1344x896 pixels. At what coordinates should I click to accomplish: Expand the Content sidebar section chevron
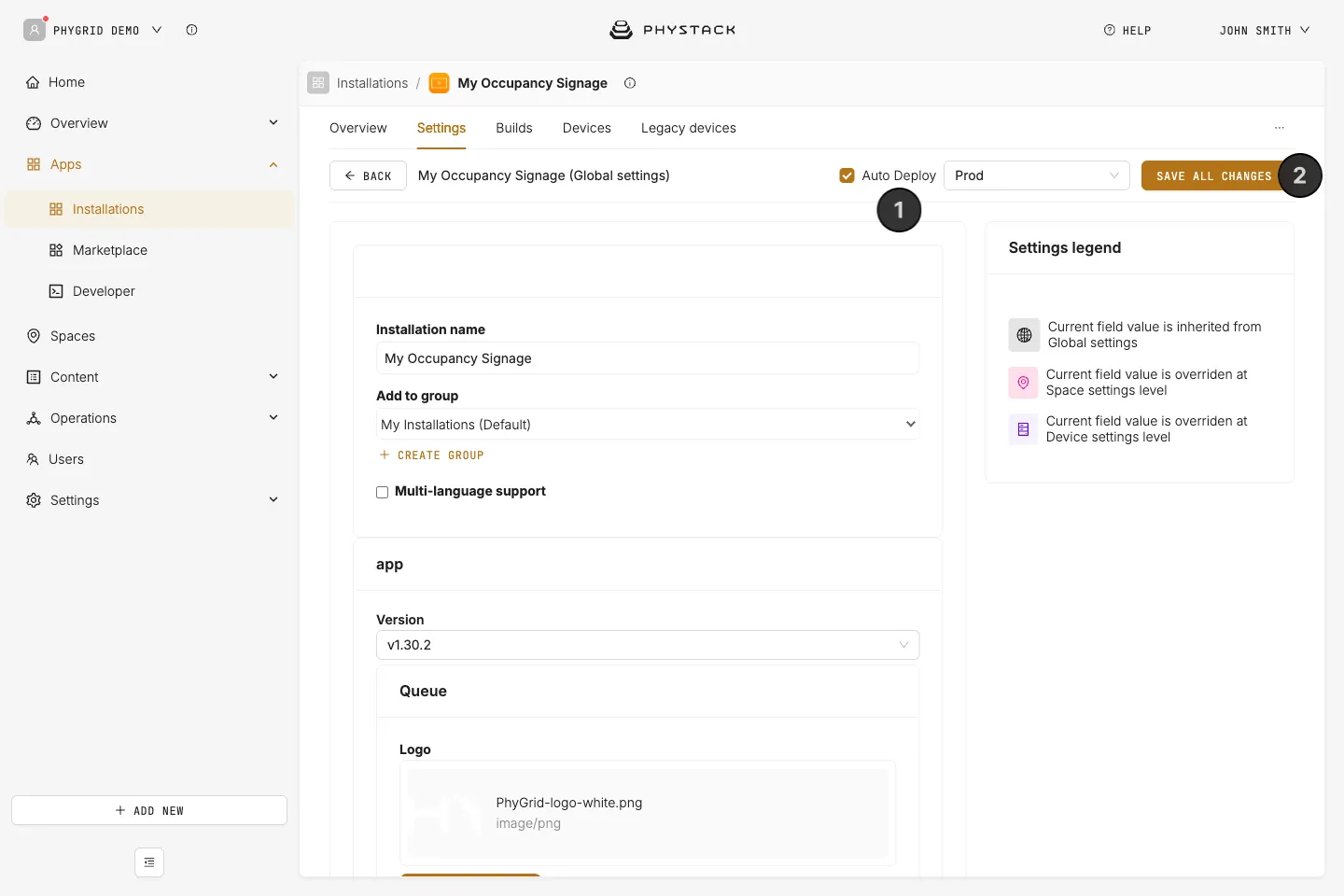273,376
